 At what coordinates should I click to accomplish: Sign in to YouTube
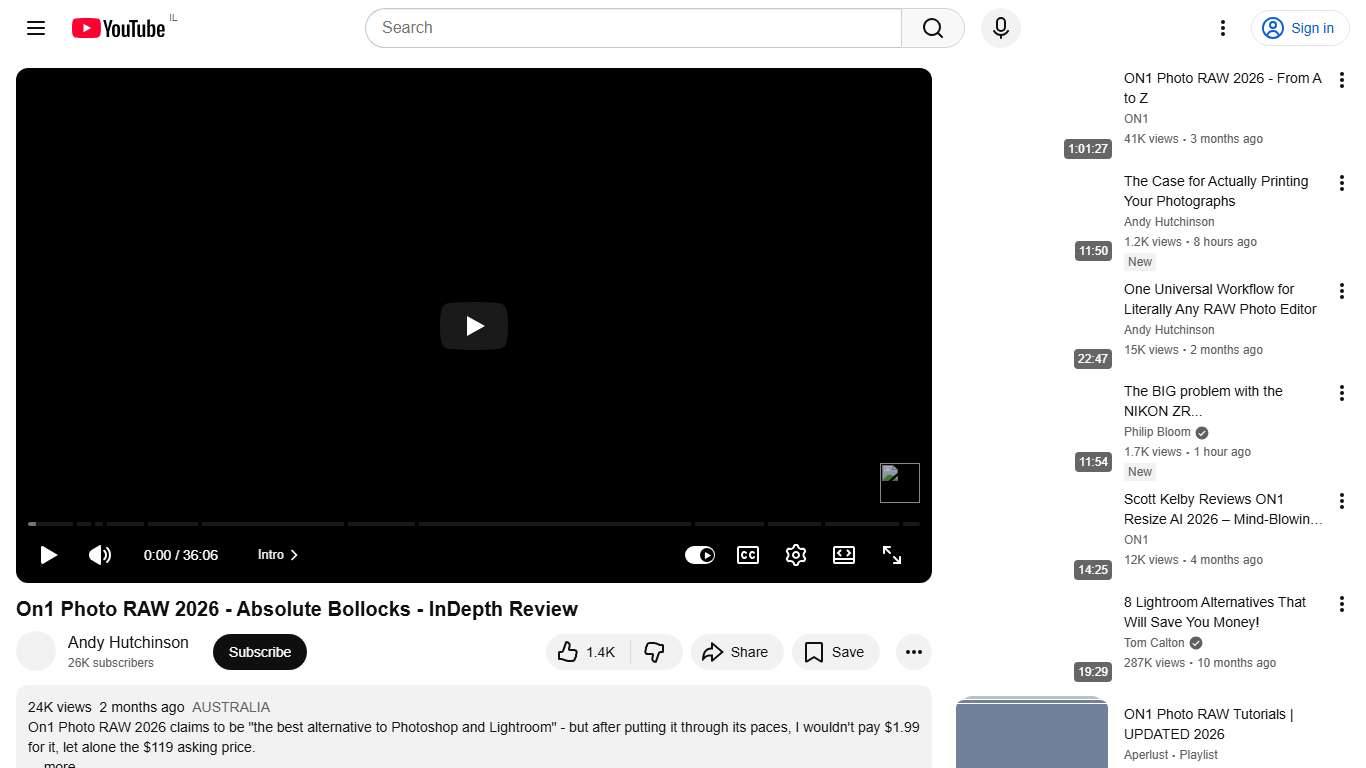(x=1300, y=28)
